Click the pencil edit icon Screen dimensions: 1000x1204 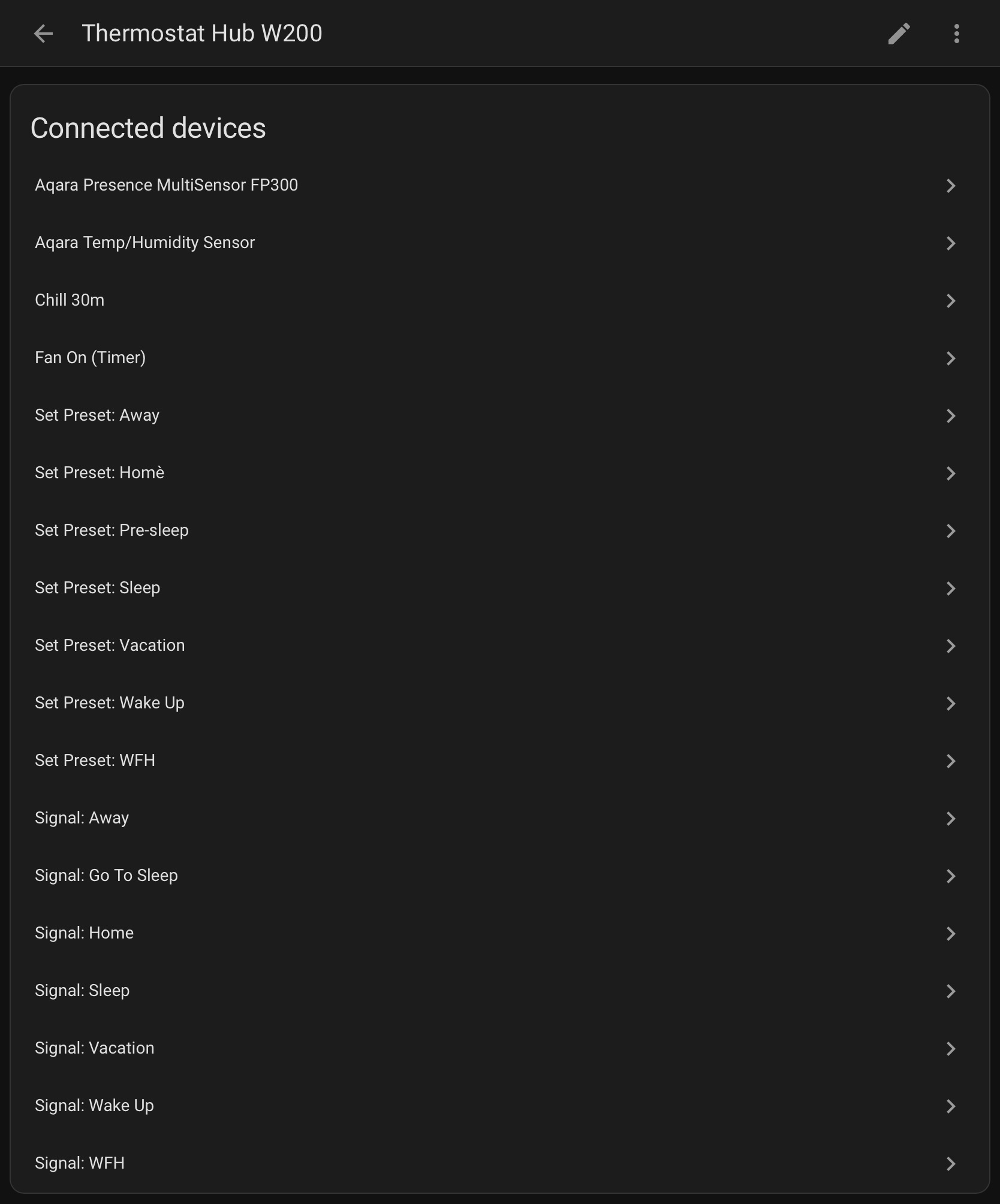point(899,34)
